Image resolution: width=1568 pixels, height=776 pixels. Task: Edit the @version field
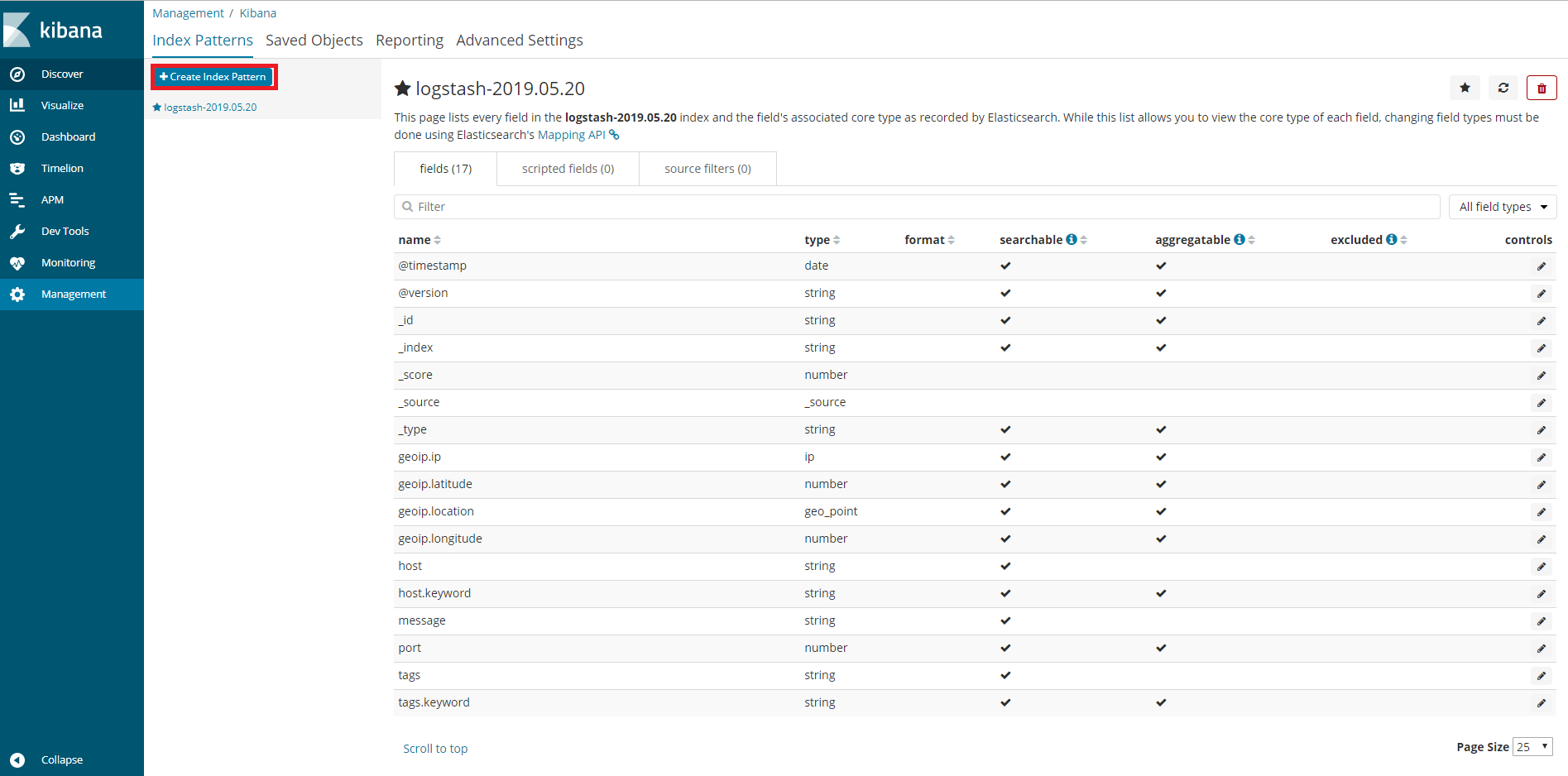(x=1542, y=294)
